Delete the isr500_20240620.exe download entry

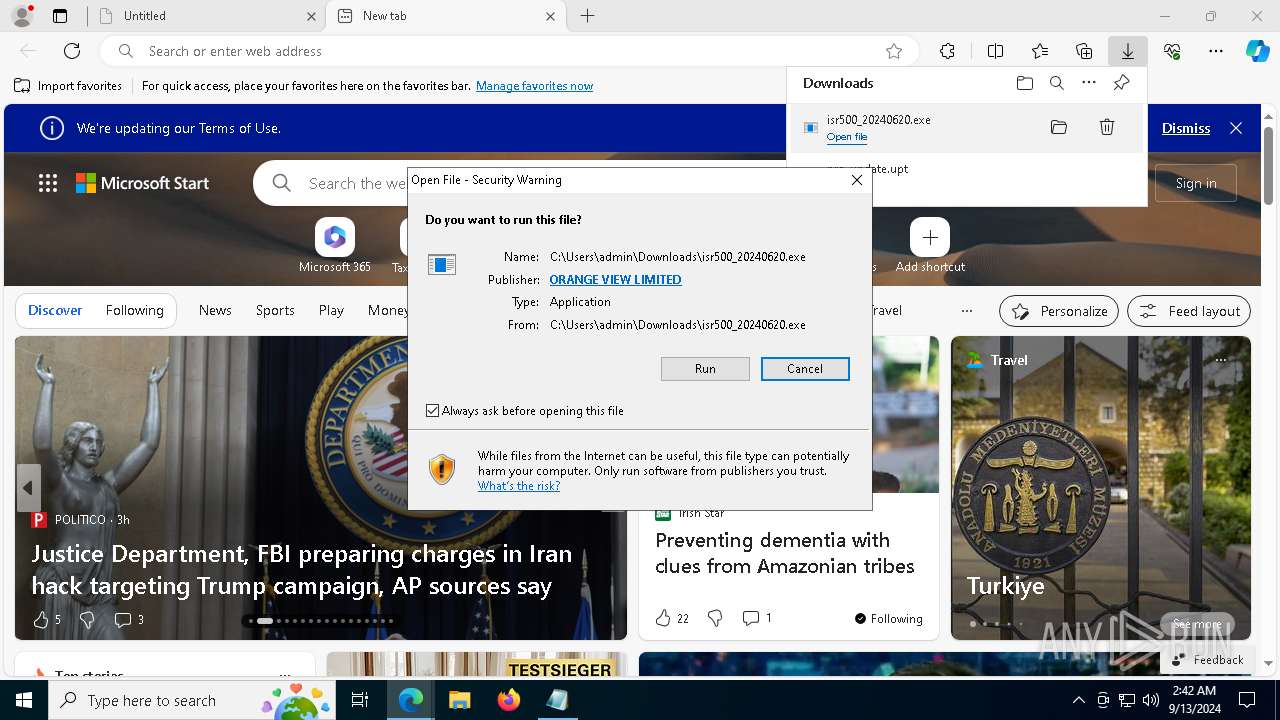point(1107,127)
